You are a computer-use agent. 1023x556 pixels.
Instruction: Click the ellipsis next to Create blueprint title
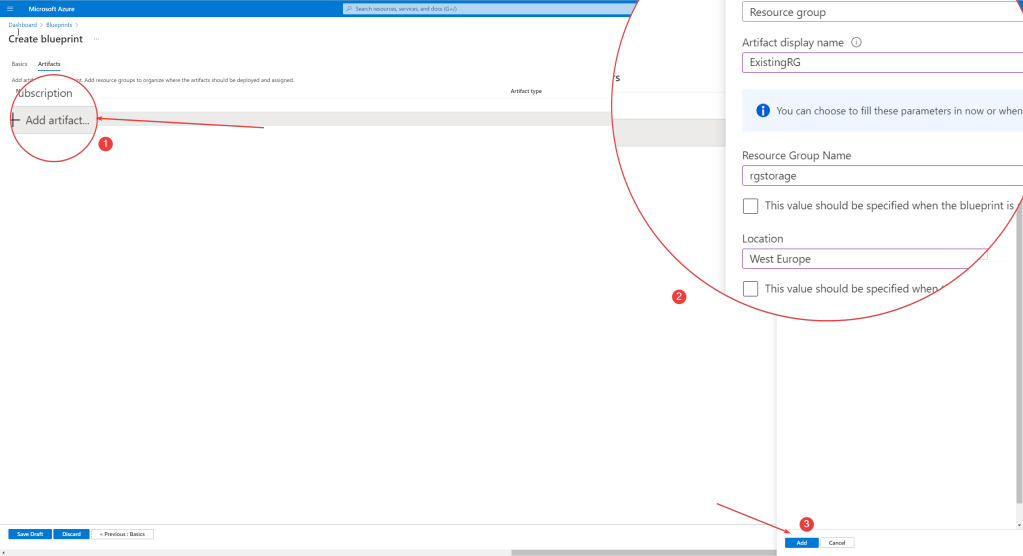click(x=96, y=39)
